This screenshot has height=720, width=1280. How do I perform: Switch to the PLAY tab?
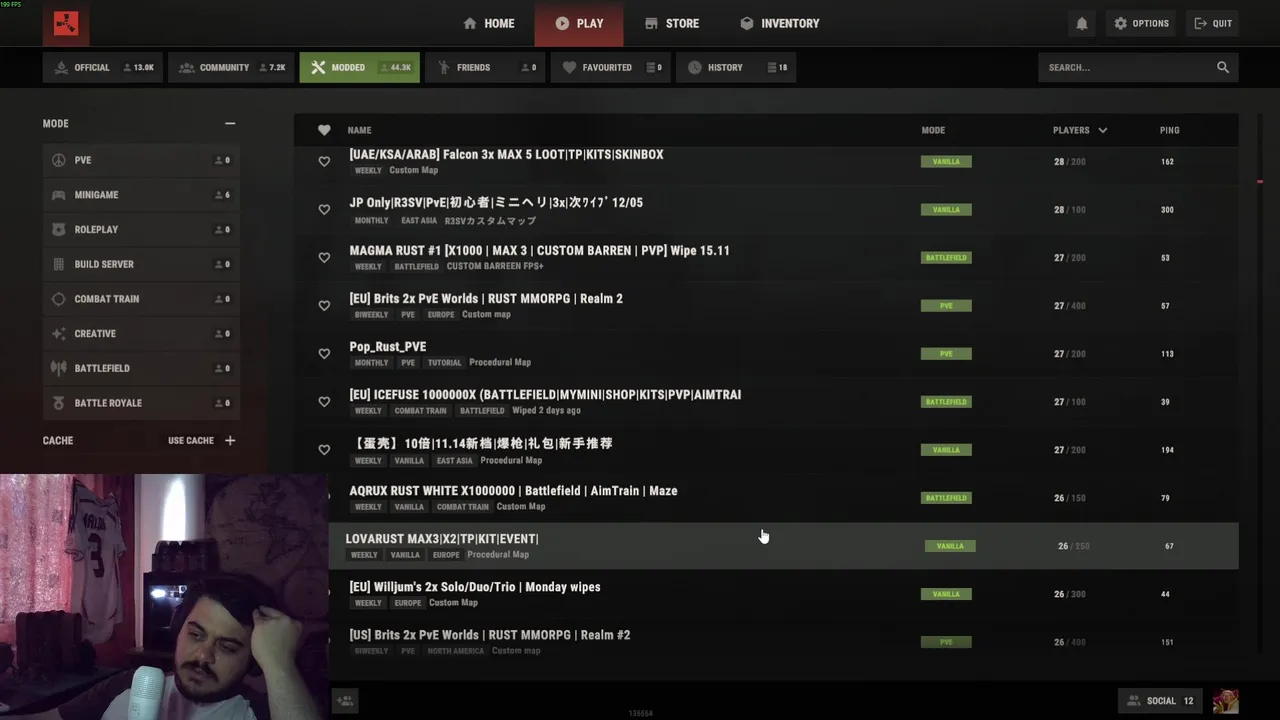[x=579, y=23]
